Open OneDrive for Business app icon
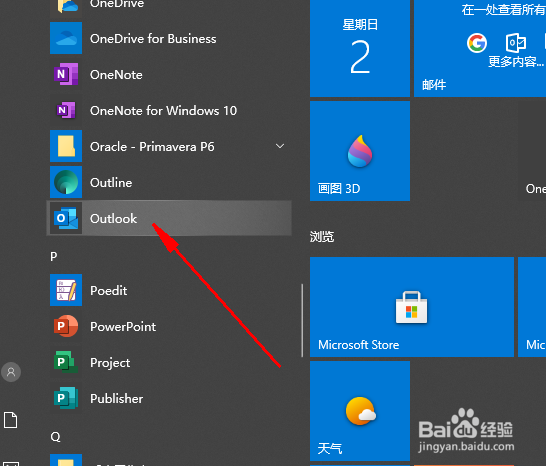Screen dimensions: 546x466 66,38
